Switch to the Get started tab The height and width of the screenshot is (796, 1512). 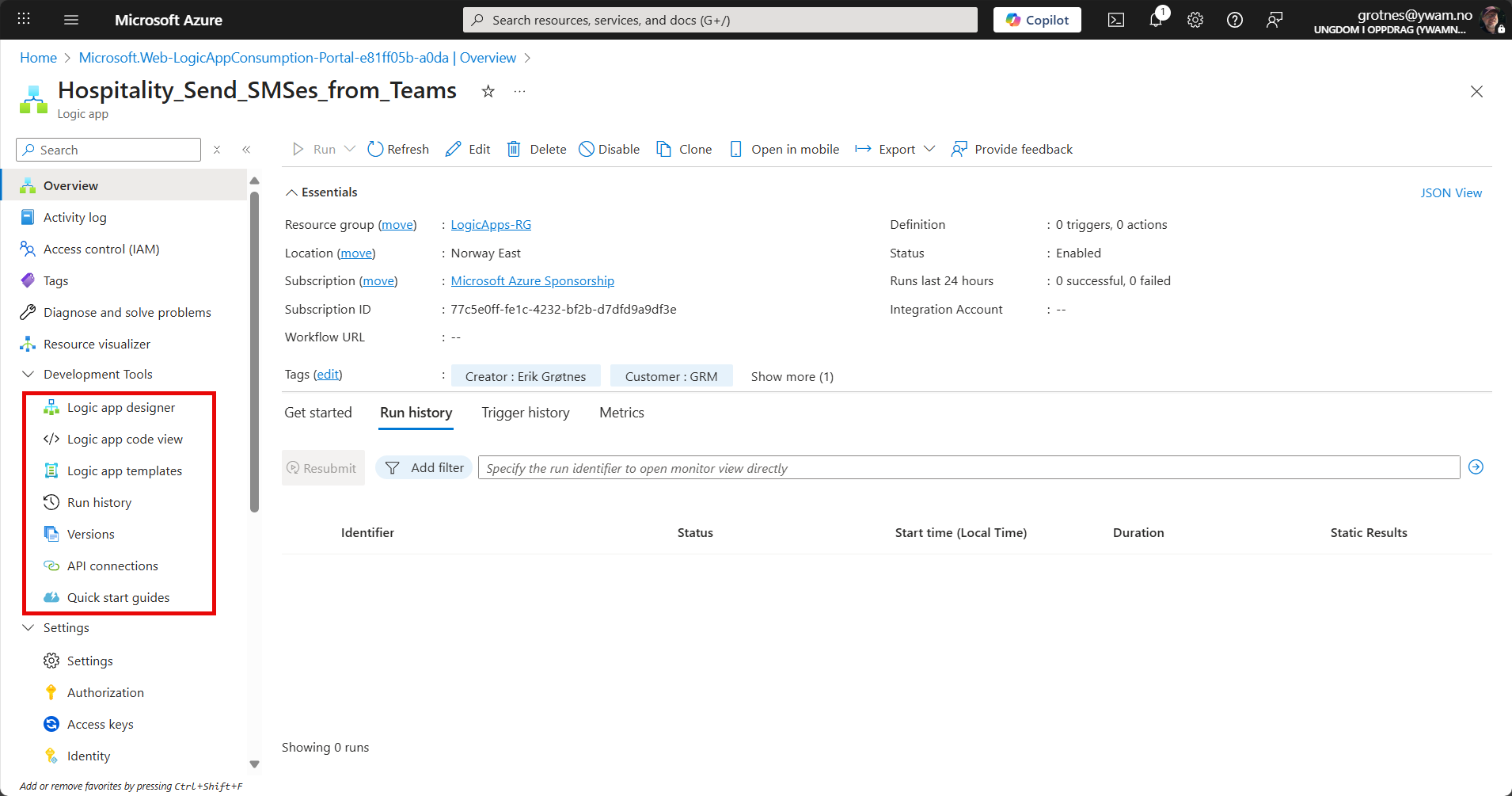click(x=318, y=413)
